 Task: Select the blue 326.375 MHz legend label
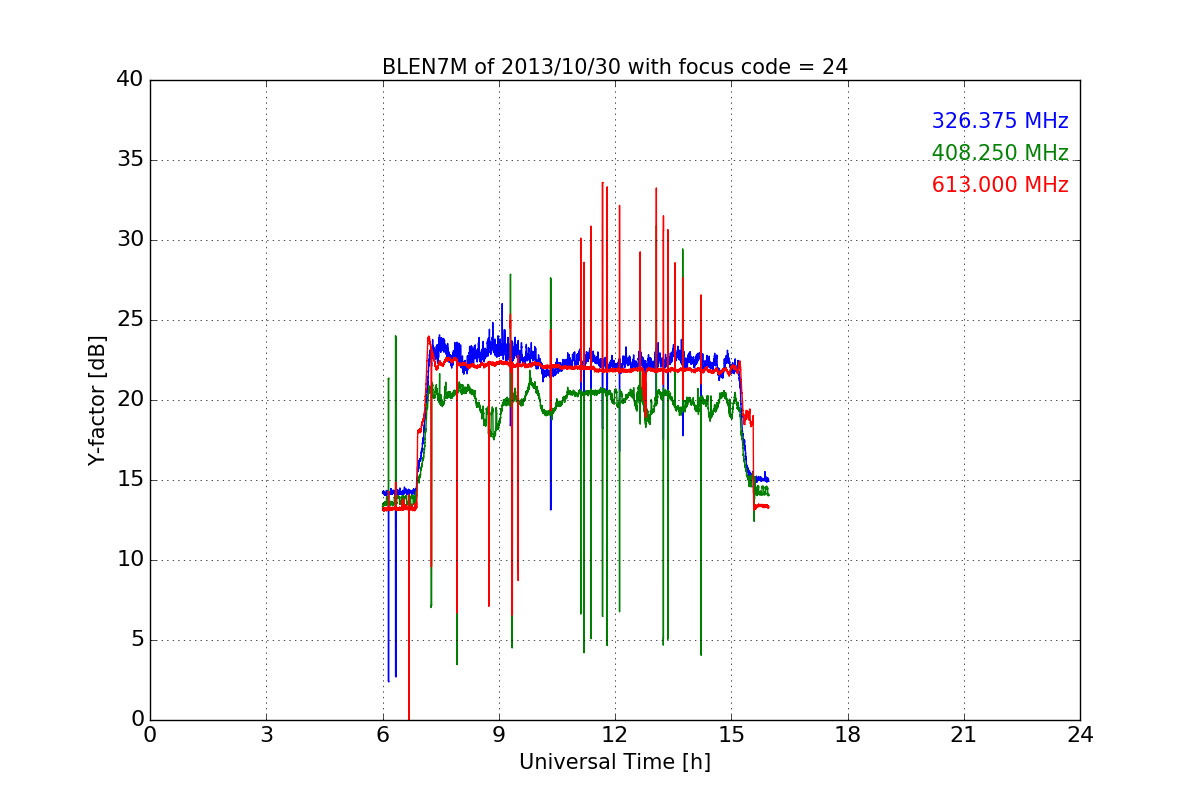pyautogui.click(x=1000, y=121)
